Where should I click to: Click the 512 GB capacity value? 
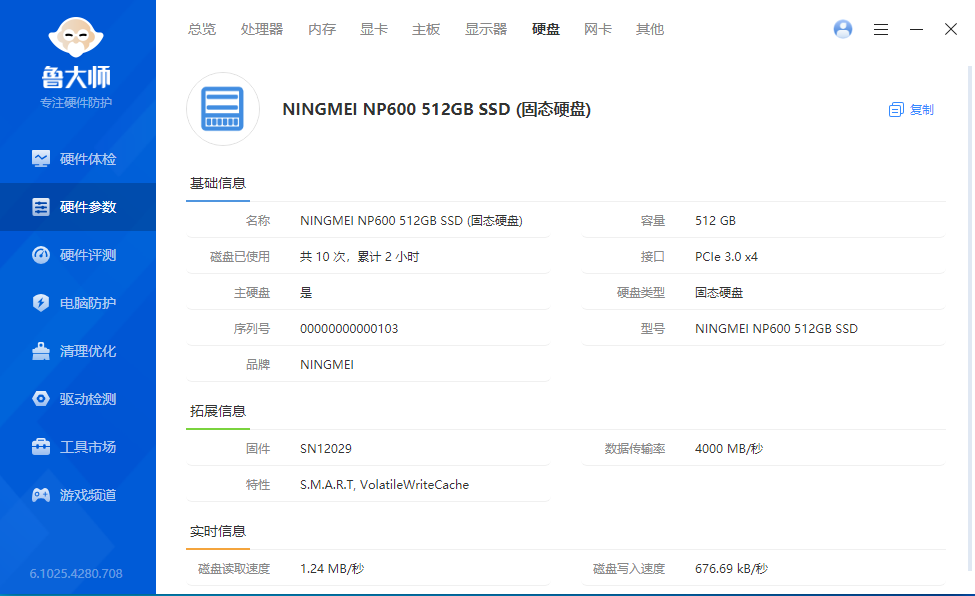point(715,221)
